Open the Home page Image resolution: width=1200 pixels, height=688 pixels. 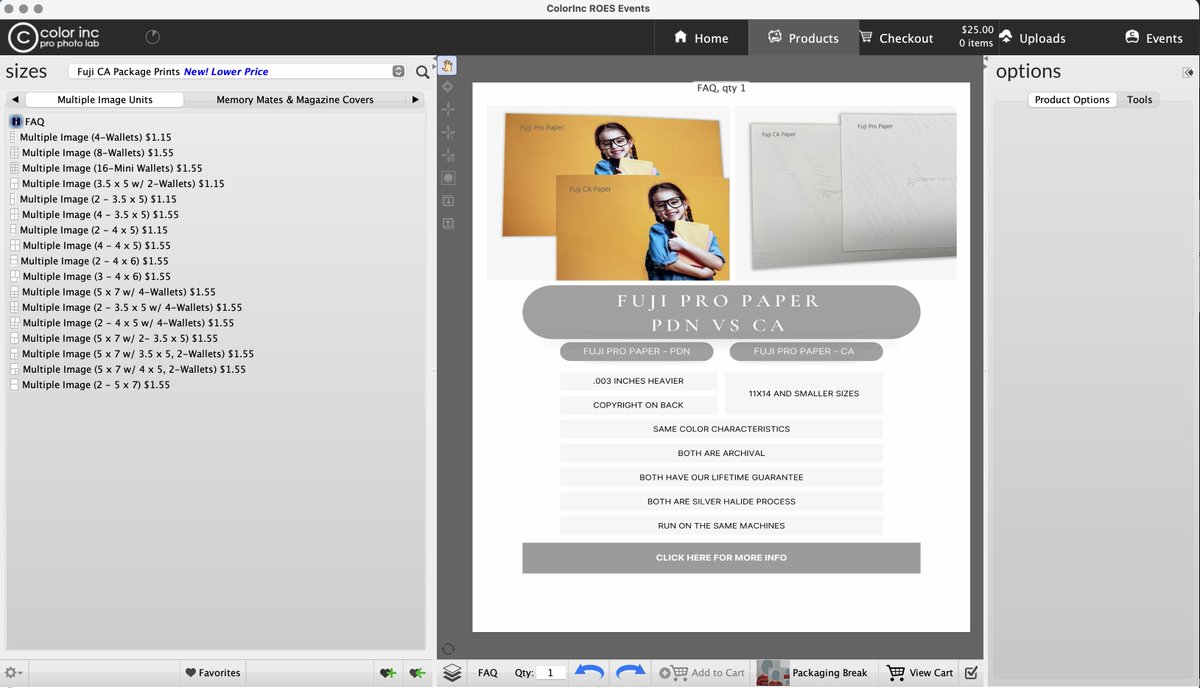pos(701,38)
